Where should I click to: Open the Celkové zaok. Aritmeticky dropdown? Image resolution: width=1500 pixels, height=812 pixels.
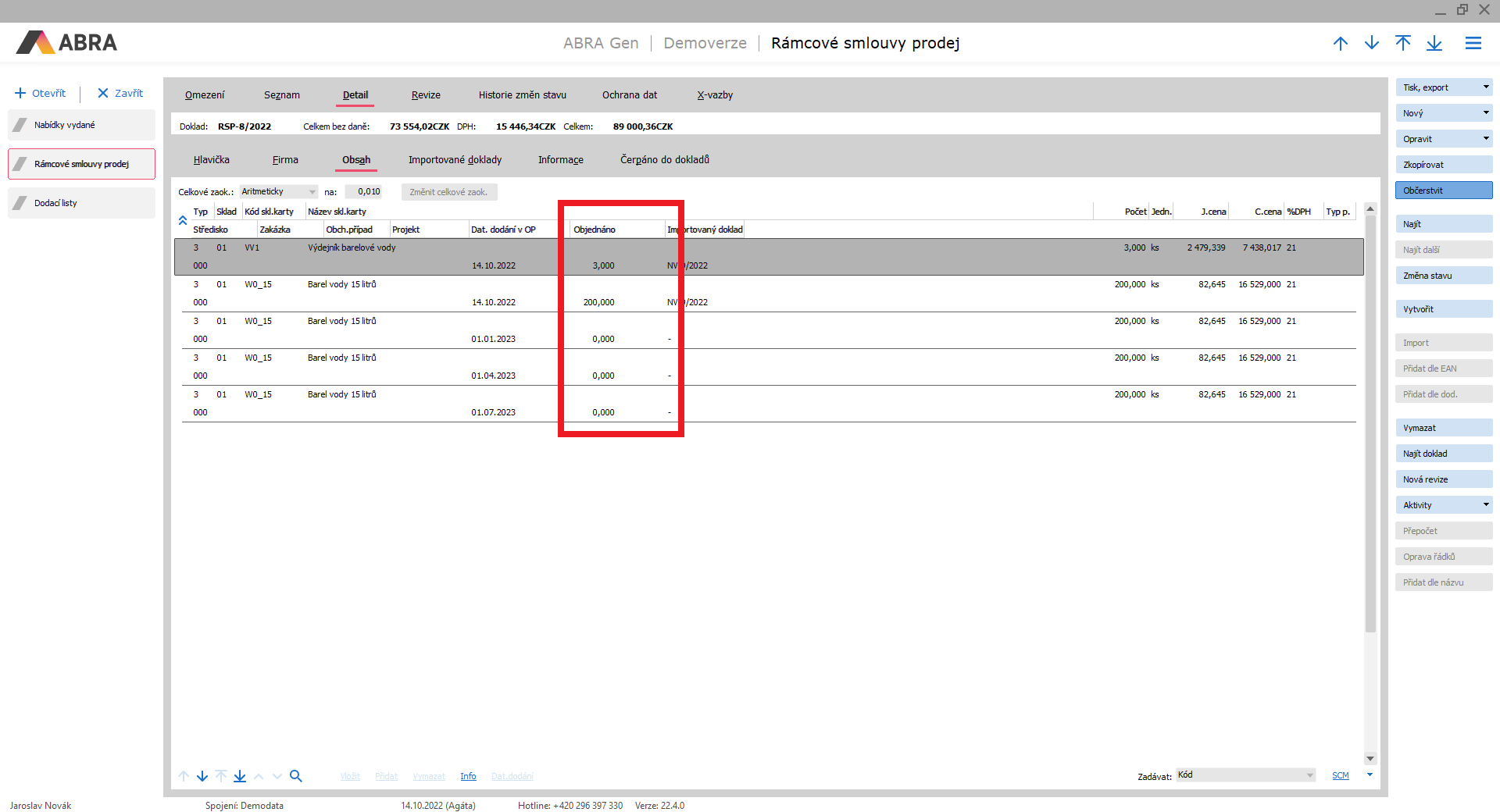point(312,192)
